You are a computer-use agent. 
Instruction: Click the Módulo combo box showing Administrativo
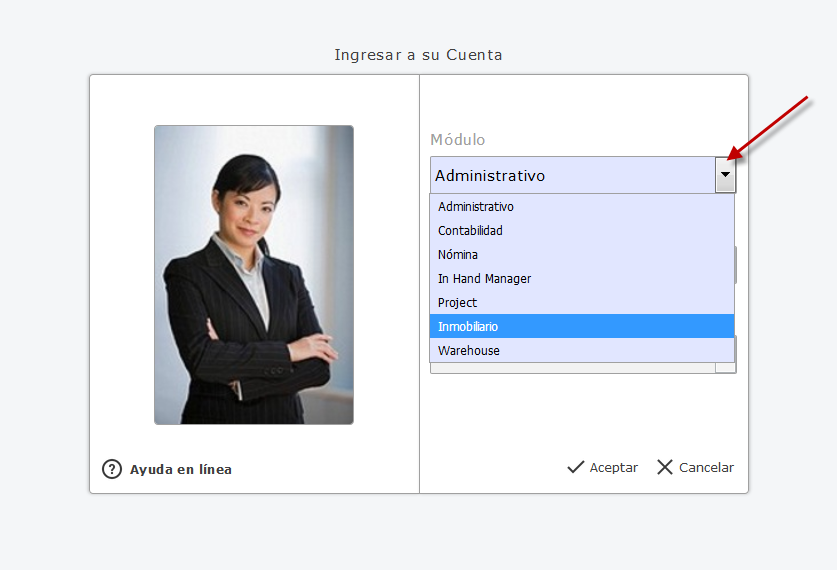click(x=572, y=175)
